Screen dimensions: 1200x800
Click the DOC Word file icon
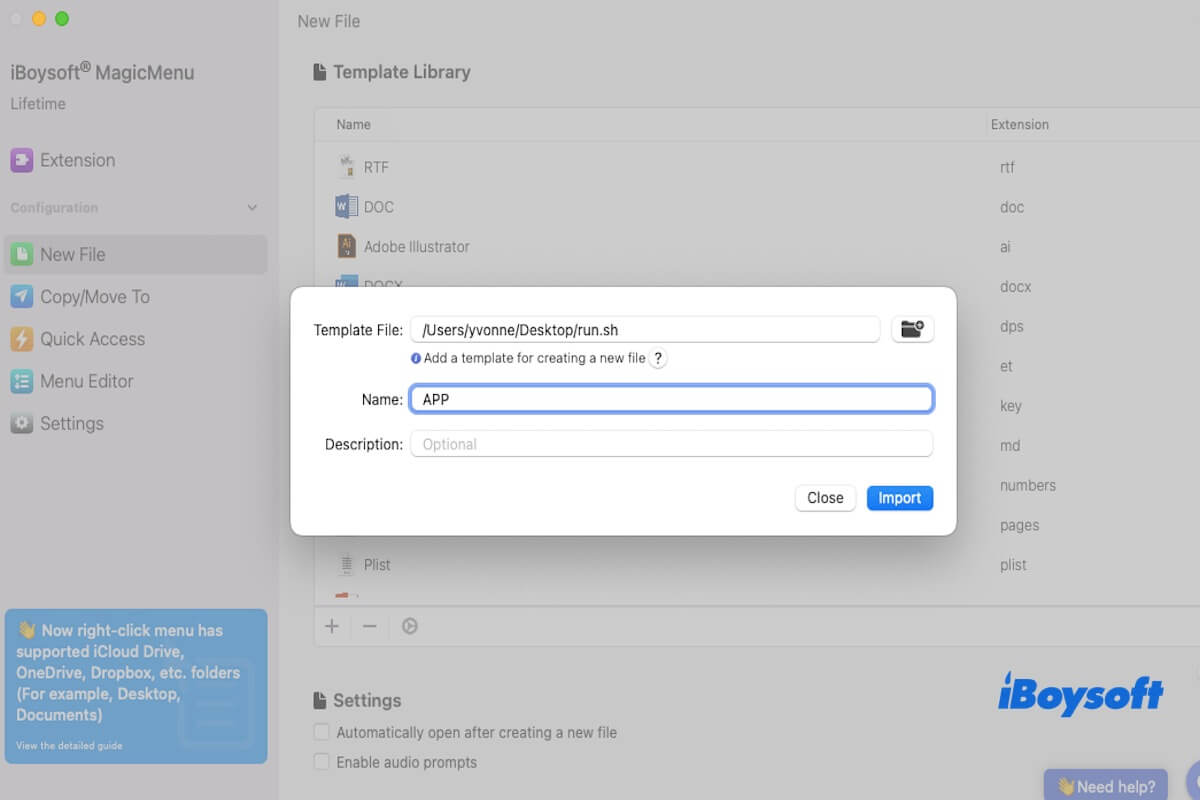click(x=347, y=207)
